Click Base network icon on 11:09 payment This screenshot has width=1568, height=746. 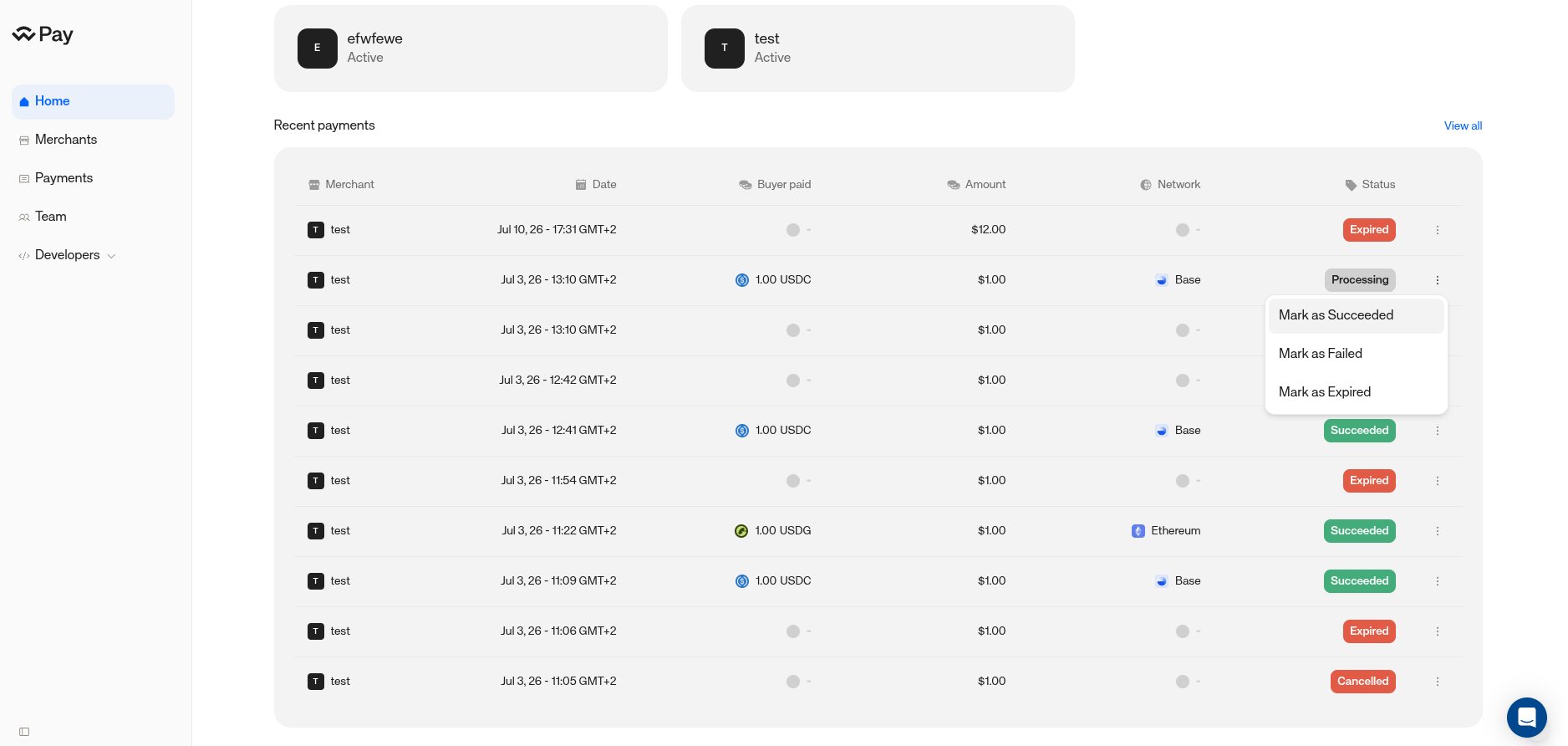click(1162, 581)
